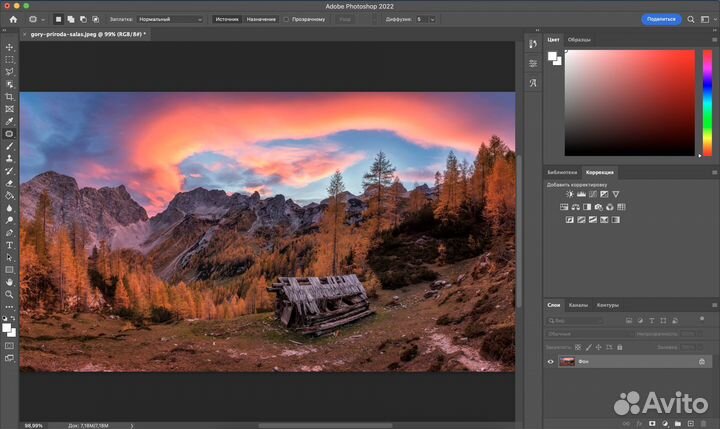Screen dimensions: 720x429
Task: Add an Invert adjustment
Action: 569,220
